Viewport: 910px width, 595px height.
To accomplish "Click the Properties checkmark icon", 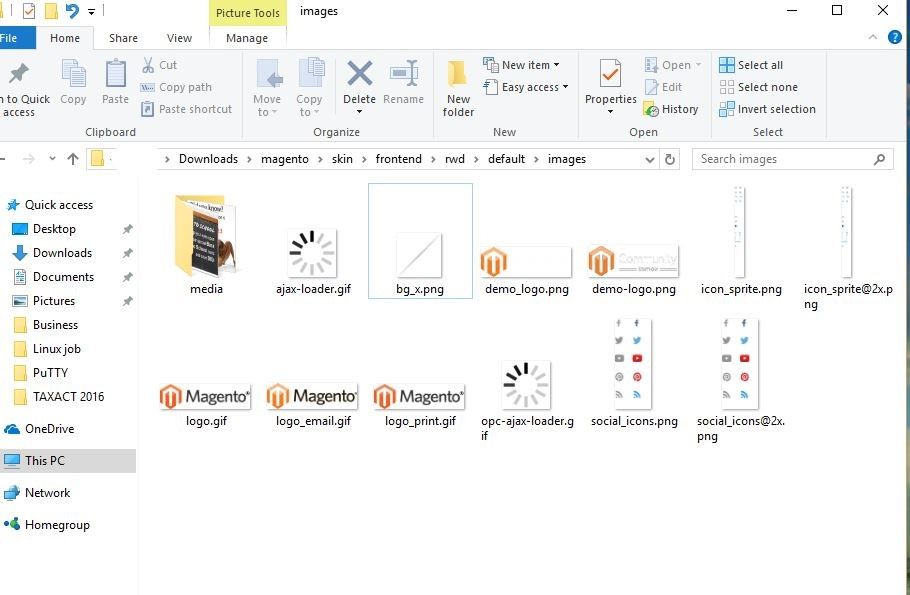I will (611, 74).
